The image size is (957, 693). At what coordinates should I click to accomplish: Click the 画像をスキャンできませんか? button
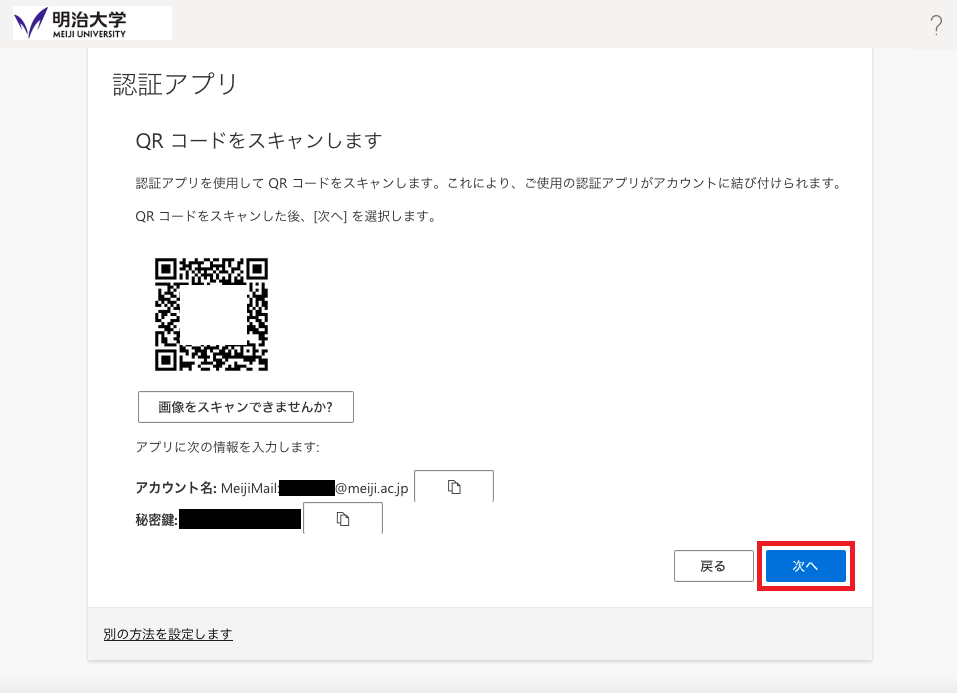[246, 407]
